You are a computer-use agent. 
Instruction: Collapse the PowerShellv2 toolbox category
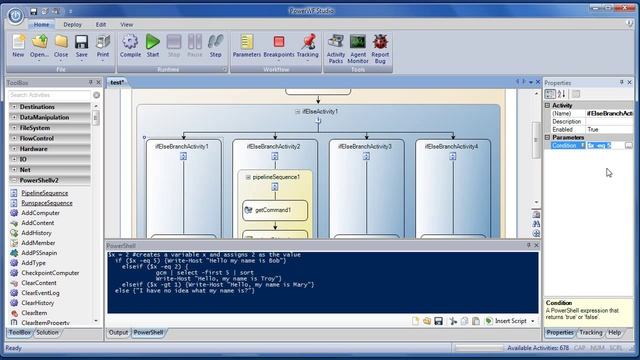point(14,180)
